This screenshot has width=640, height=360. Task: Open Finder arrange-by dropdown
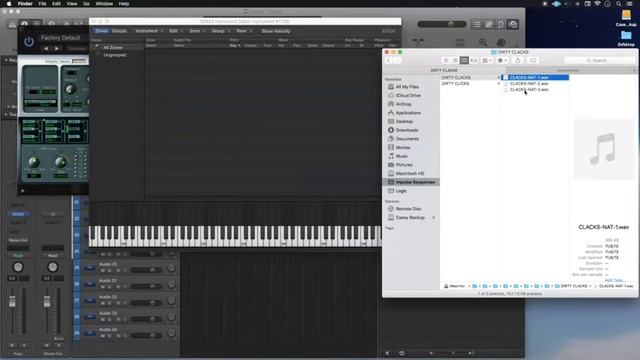pos(487,60)
